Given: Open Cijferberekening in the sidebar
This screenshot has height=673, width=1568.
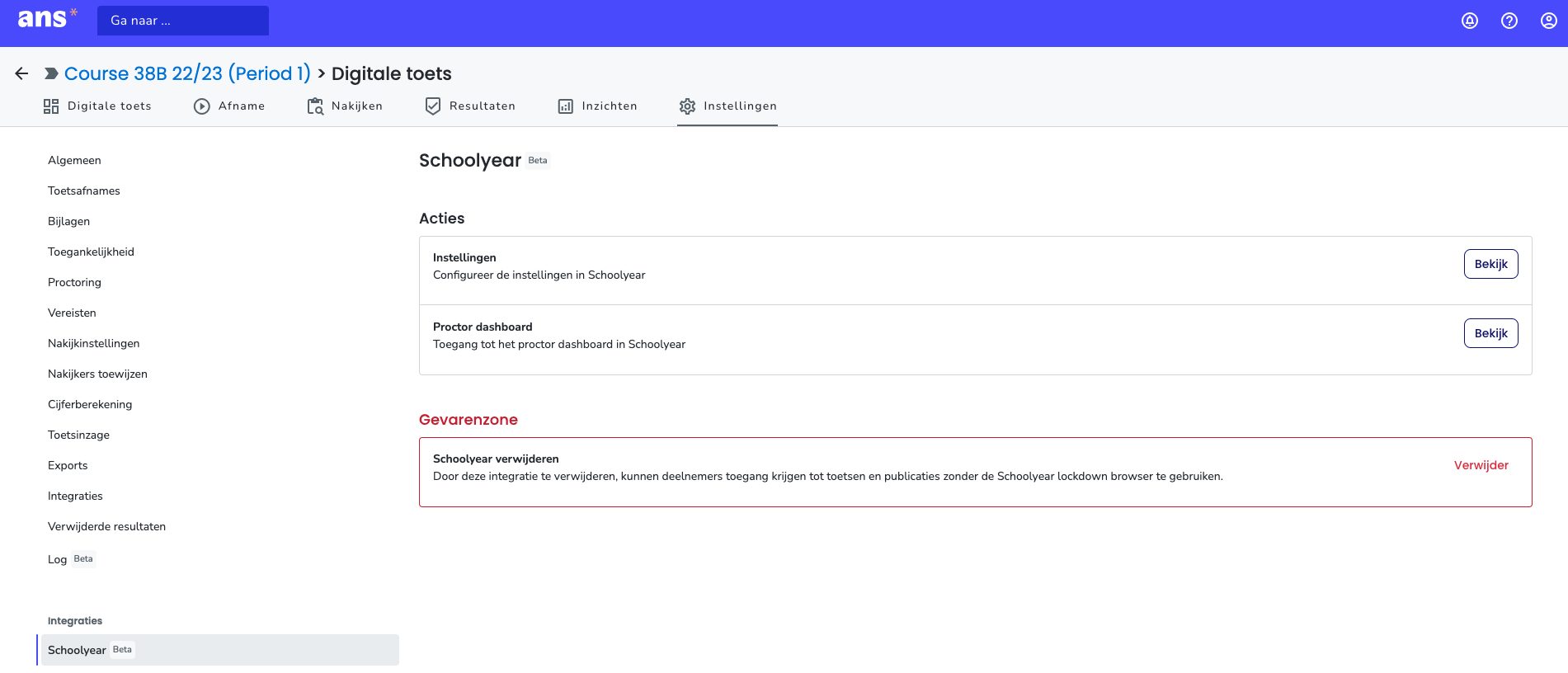Looking at the screenshot, I should pos(90,404).
